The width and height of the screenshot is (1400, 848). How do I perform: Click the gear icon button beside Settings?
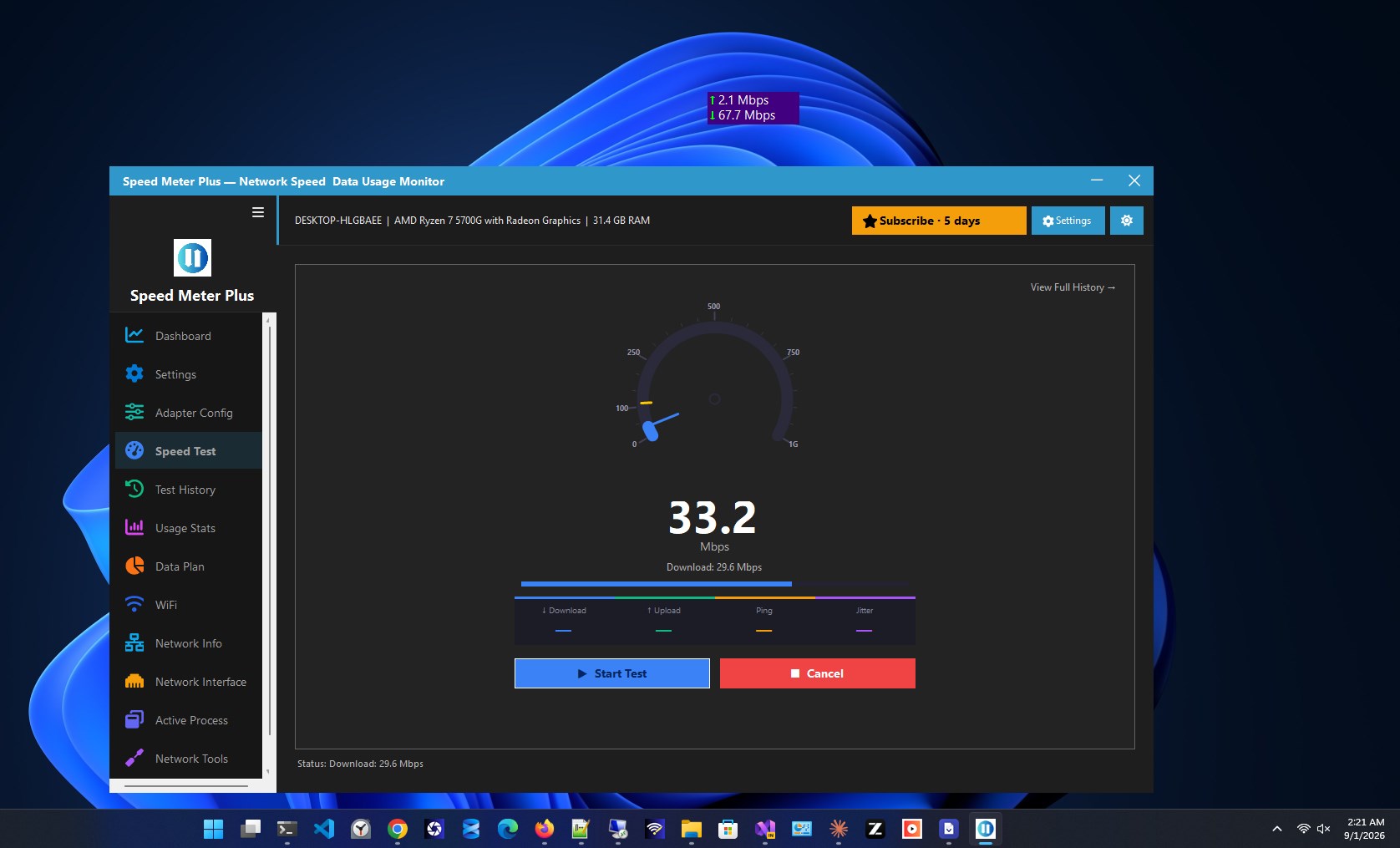point(1127,221)
